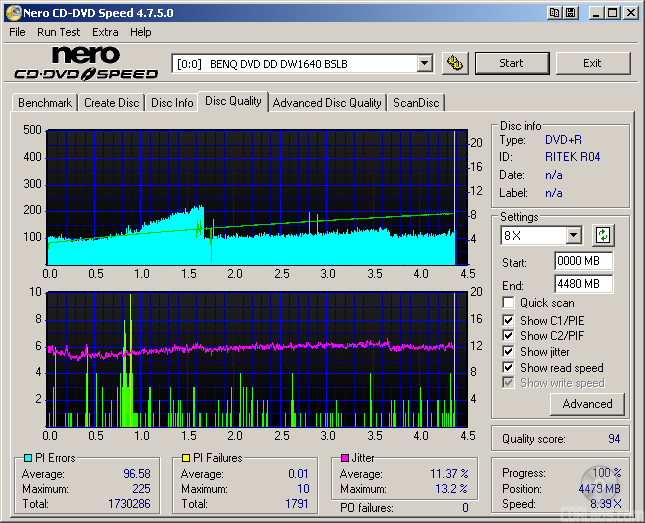The height and width of the screenshot is (523, 645).
Task: Switch to the Advanced Disc Quality tab
Action: 327,103
